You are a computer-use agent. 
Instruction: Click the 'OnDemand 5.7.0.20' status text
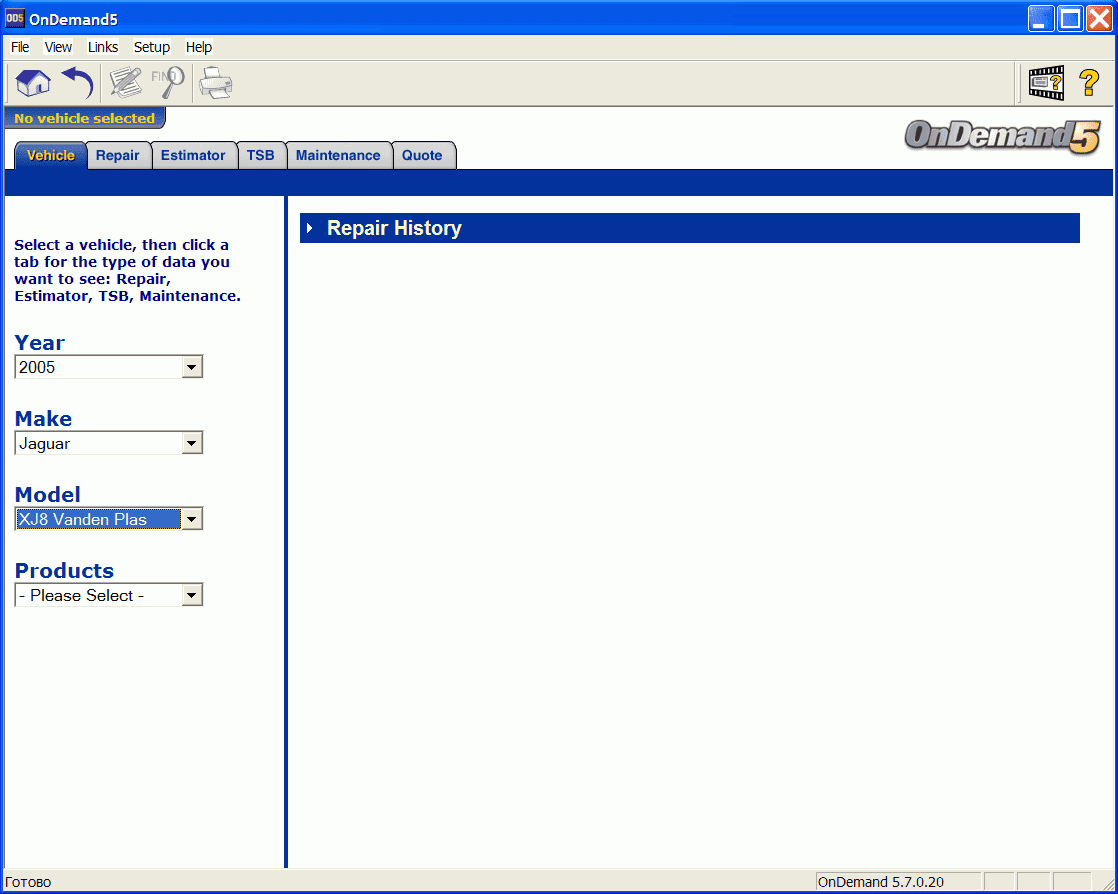click(881, 882)
